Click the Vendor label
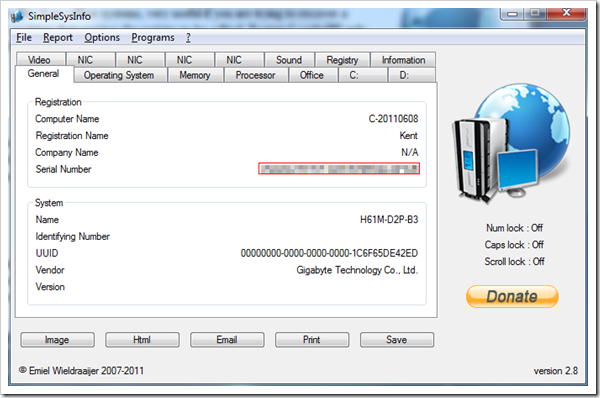 [50, 270]
